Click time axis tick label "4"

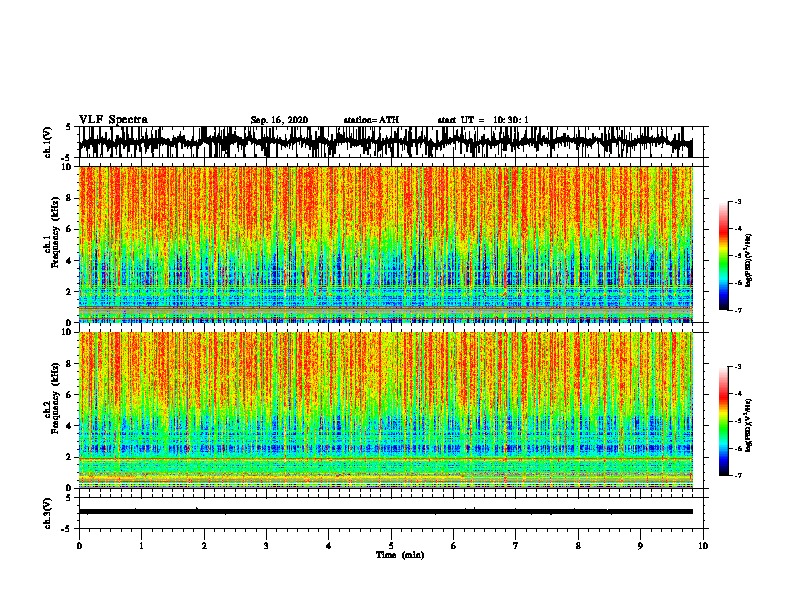pos(329,546)
